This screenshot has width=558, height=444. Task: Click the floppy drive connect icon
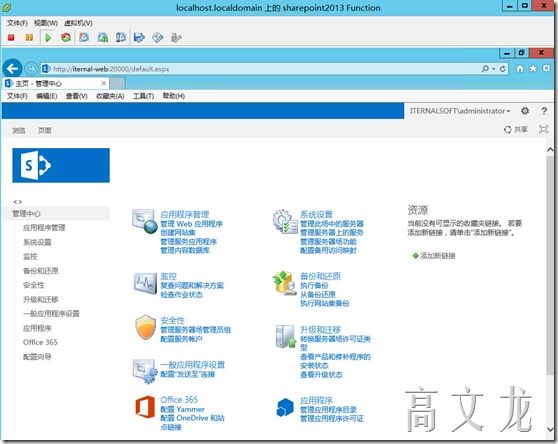pyautogui.click(x=139, y=37)
